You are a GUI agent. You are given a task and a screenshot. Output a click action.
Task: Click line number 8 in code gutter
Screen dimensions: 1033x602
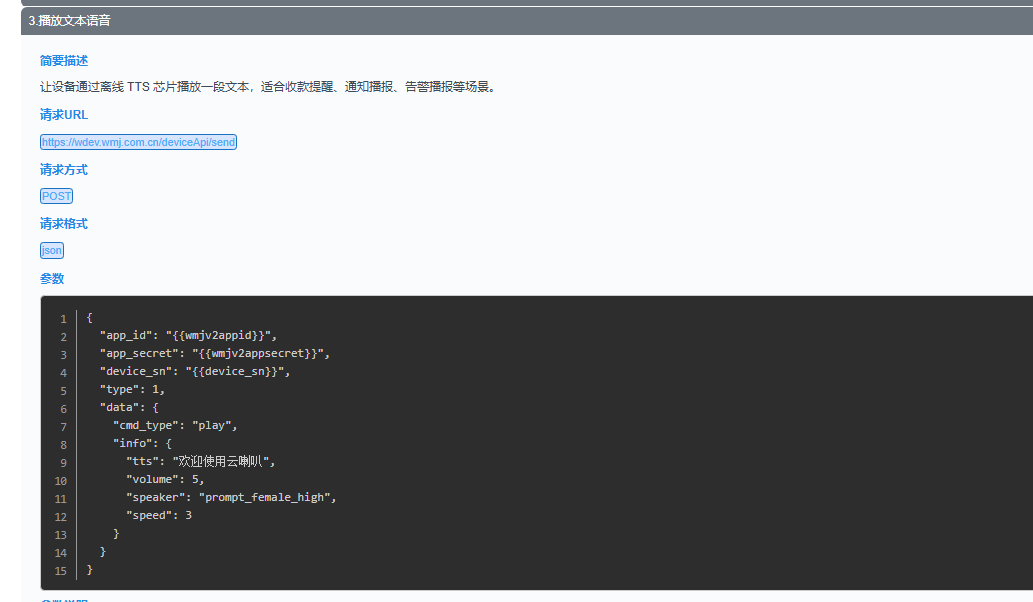pyautogui.click(x=63, y=445)
